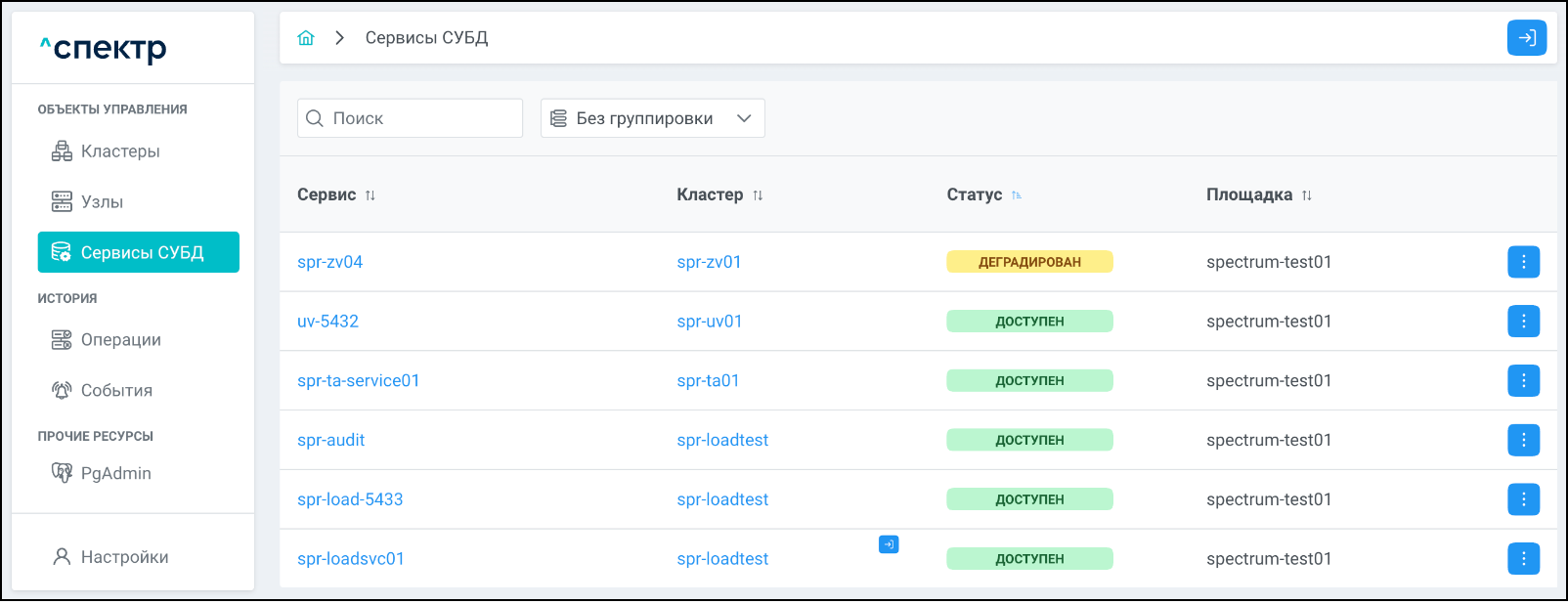Viewport: 1568px width, 604px height.
Task: Go to Кластеры in the sidebar
Action: [x=119, y=151]
